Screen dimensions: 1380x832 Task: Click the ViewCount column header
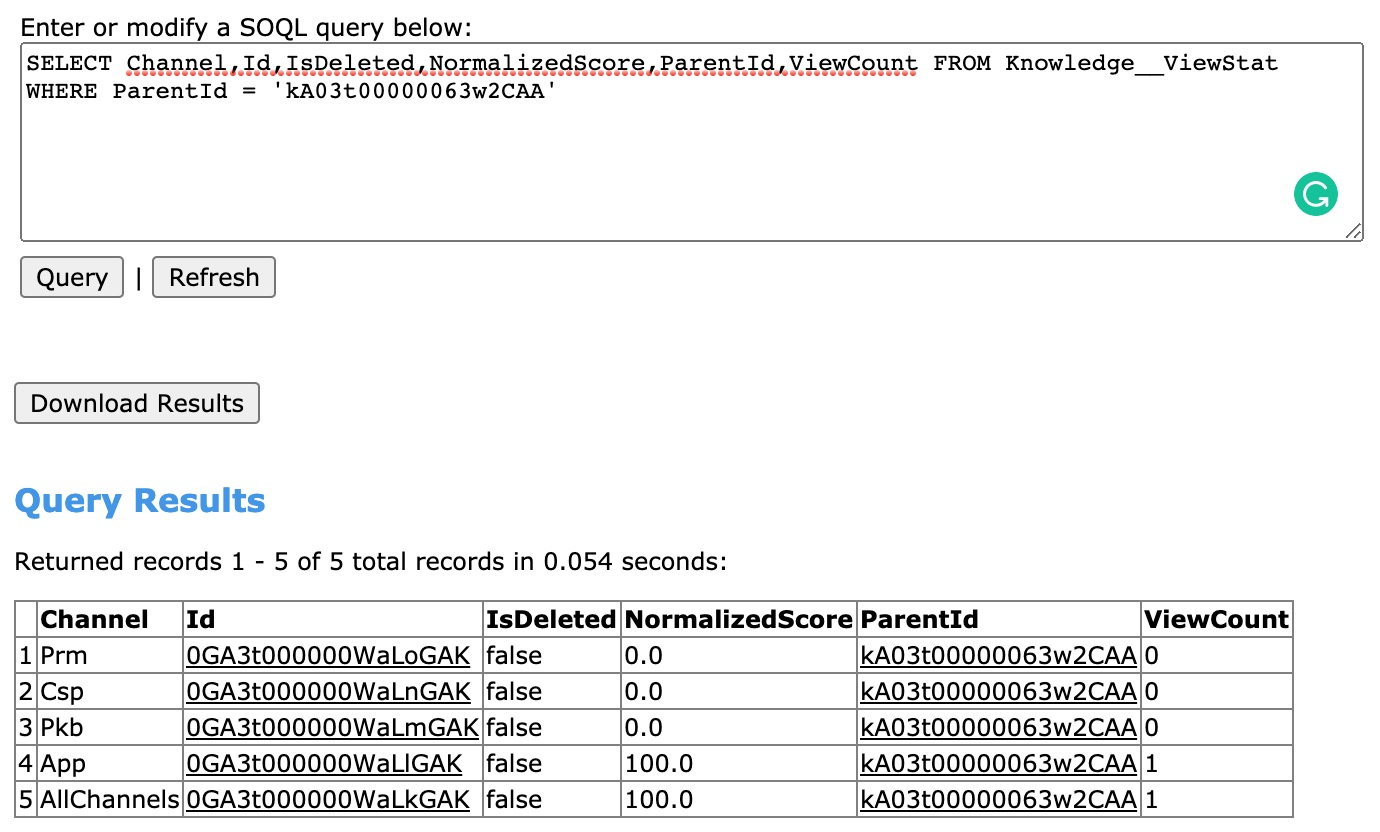(x=1216, y=619)
